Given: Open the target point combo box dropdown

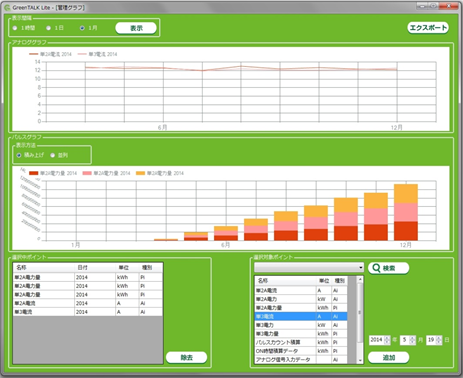Looking at the screenshot, I should (x=361, y=268).
